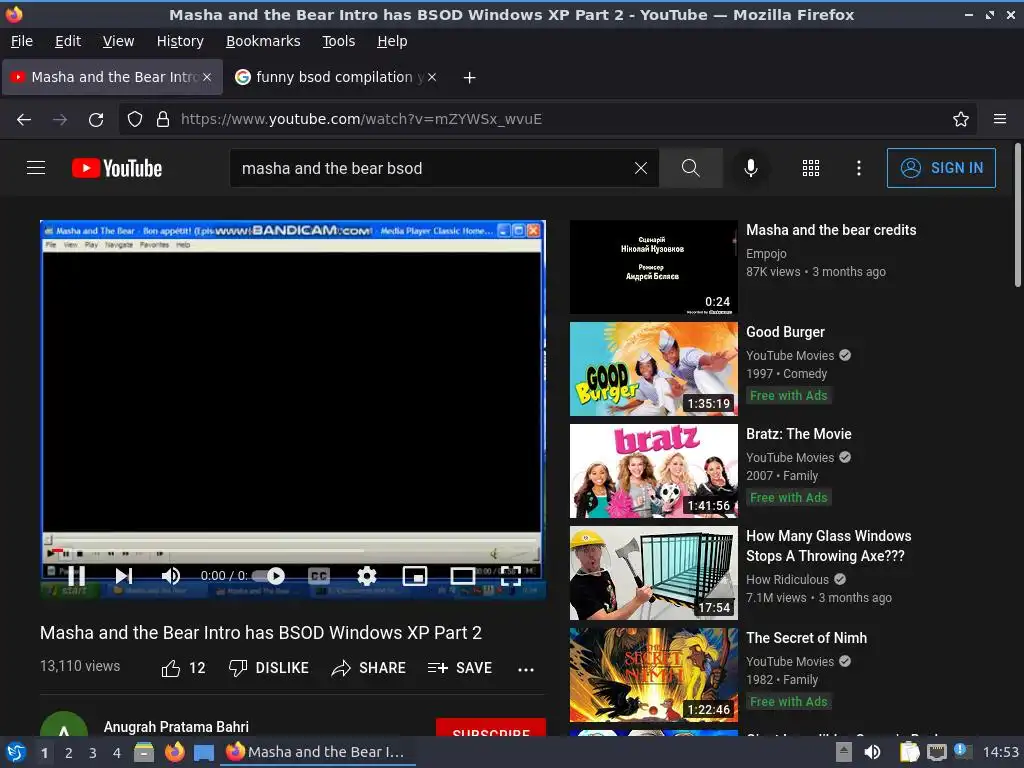
Task: Open the Bookmarks menu
Action: 263,41
